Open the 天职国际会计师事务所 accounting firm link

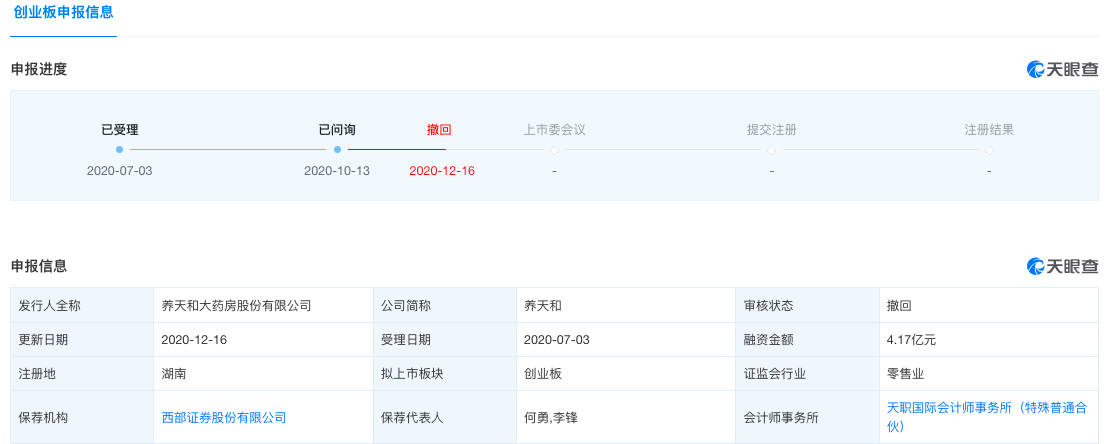click(x=986, y=417)
